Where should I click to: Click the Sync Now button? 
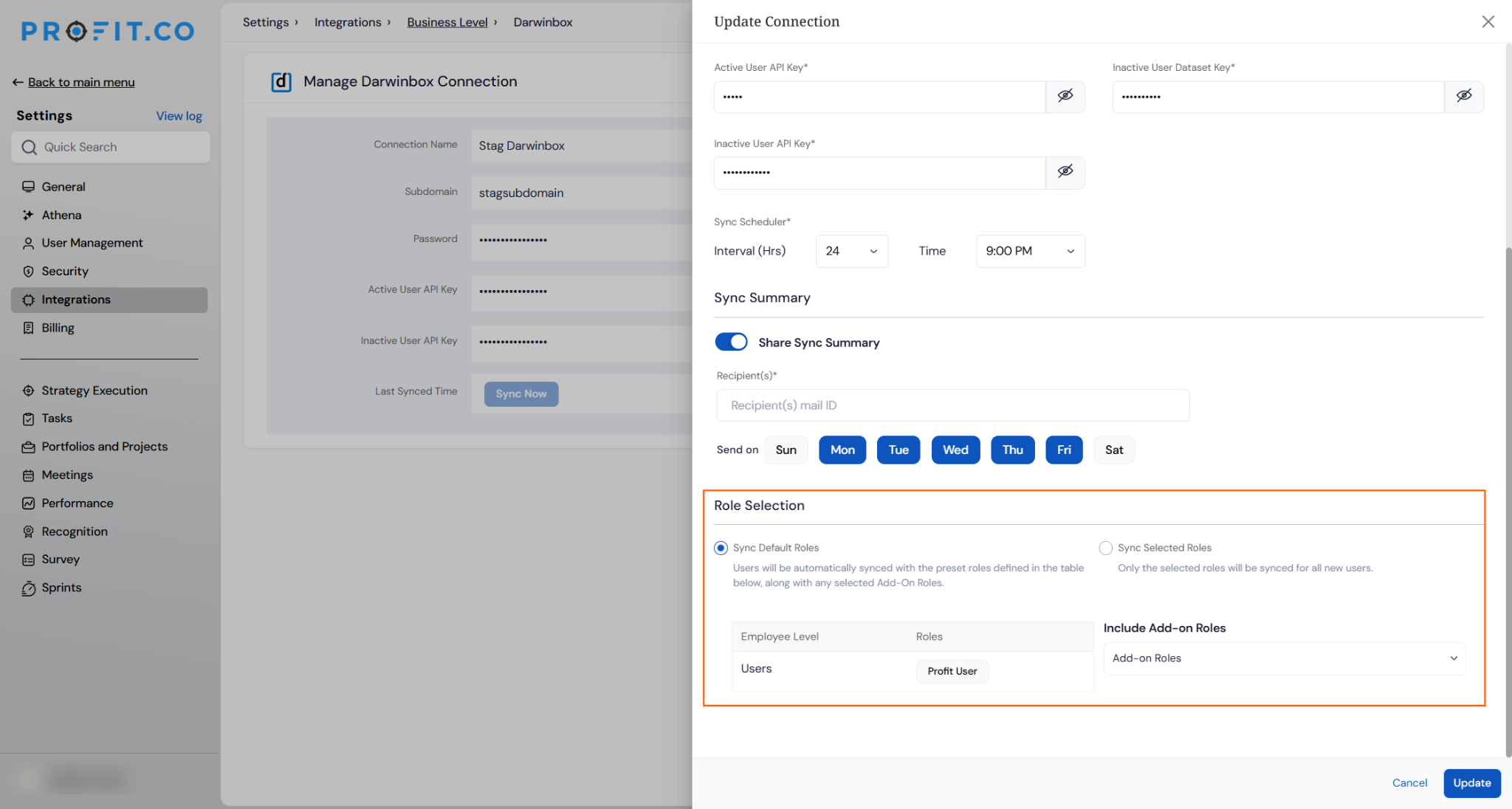[x=521, y=394]
